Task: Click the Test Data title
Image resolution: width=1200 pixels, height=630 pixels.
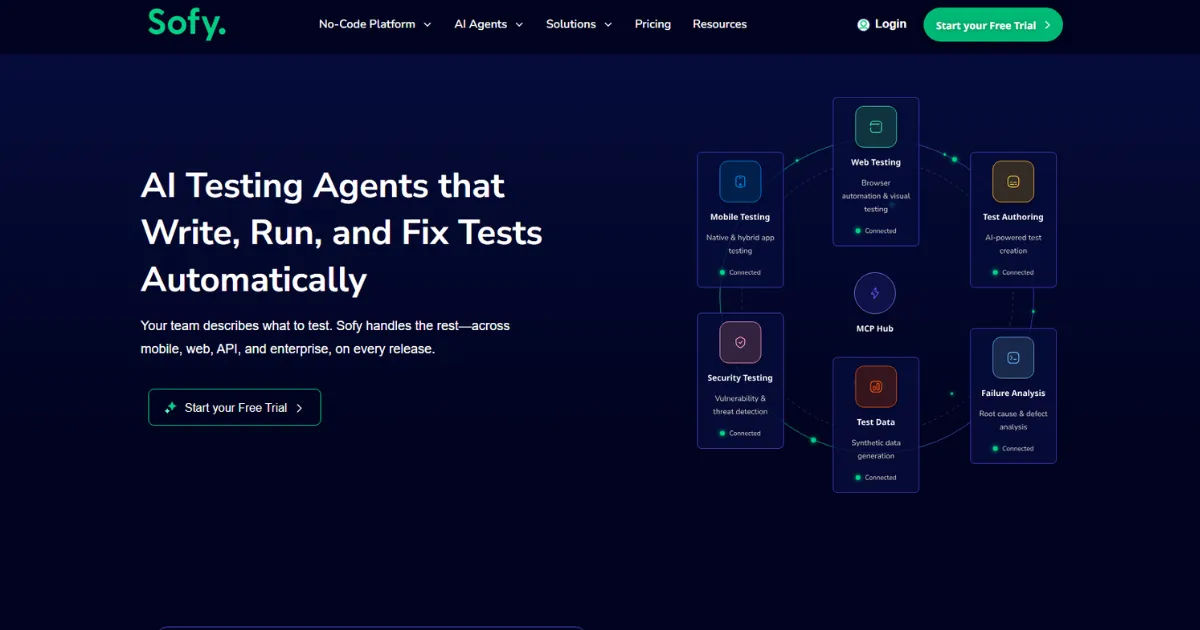Action: point(876,422)
